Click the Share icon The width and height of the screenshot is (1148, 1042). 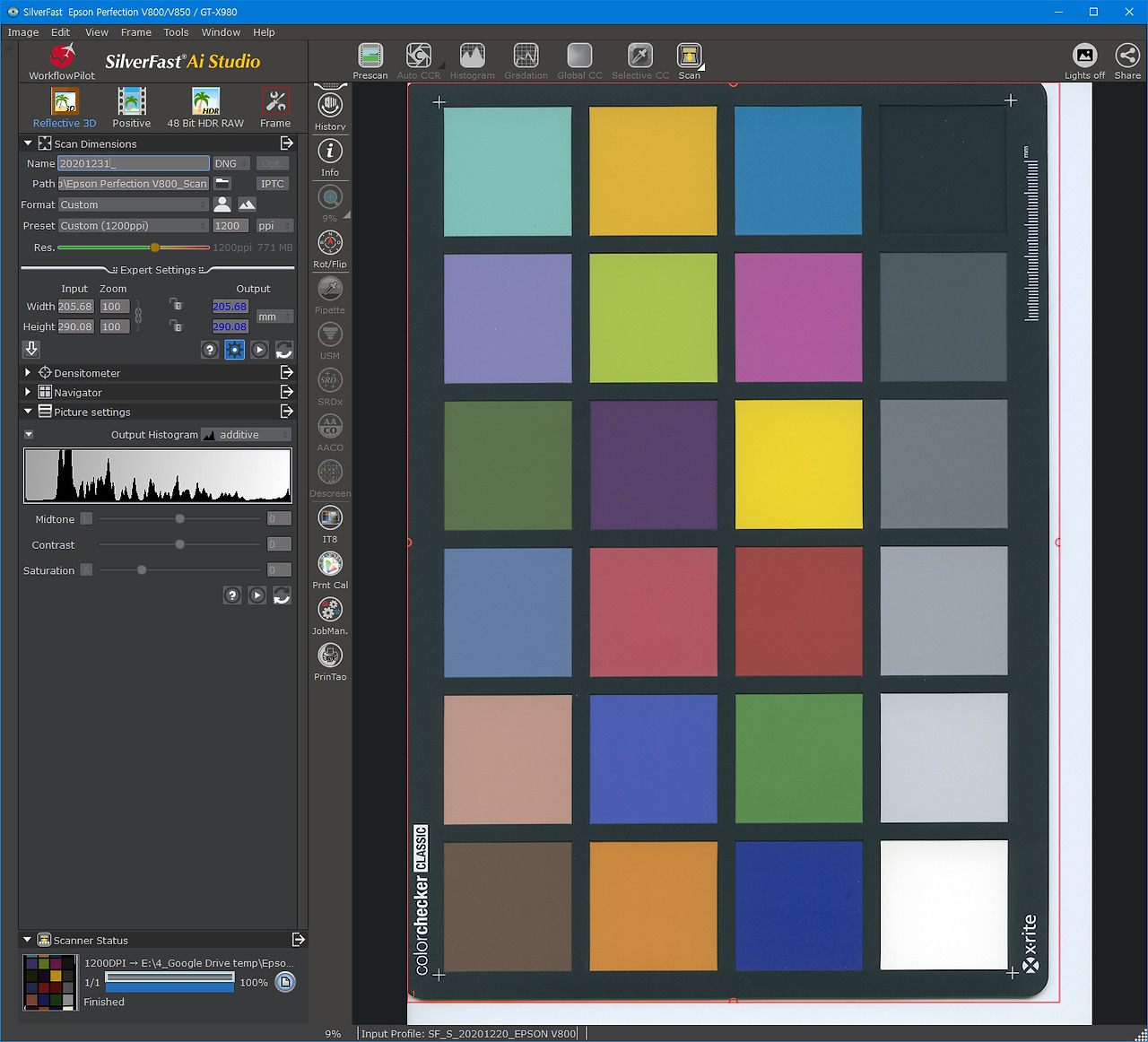click(x=1127, y=56)
